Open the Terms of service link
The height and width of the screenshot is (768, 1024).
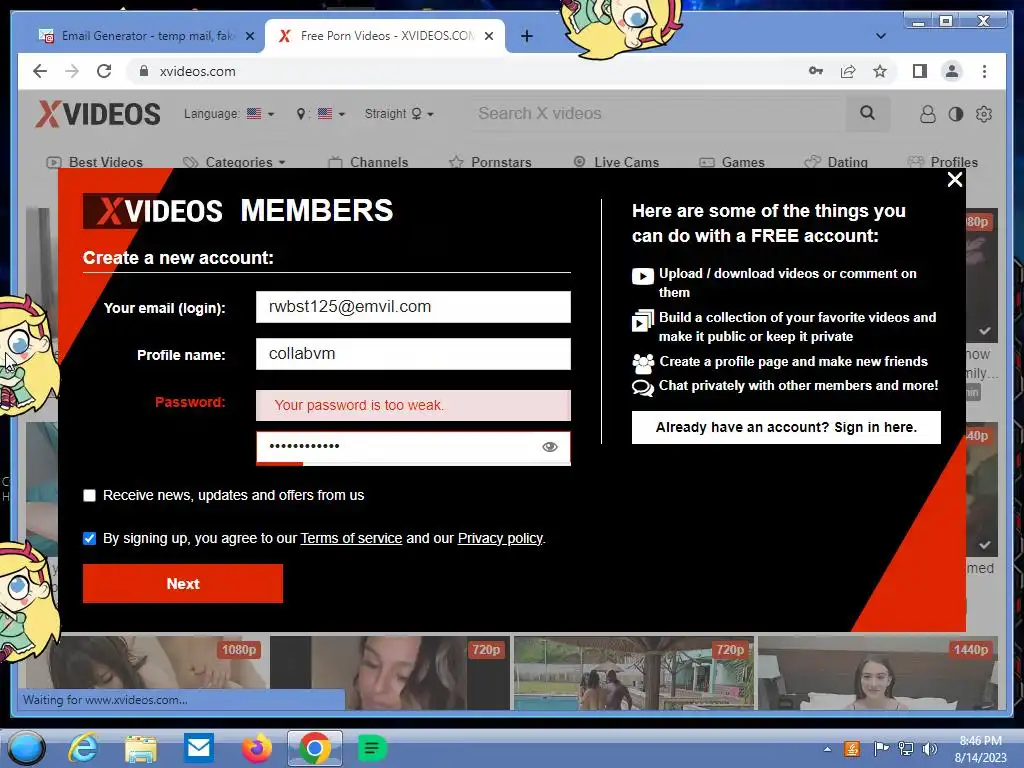click(351, 539)
